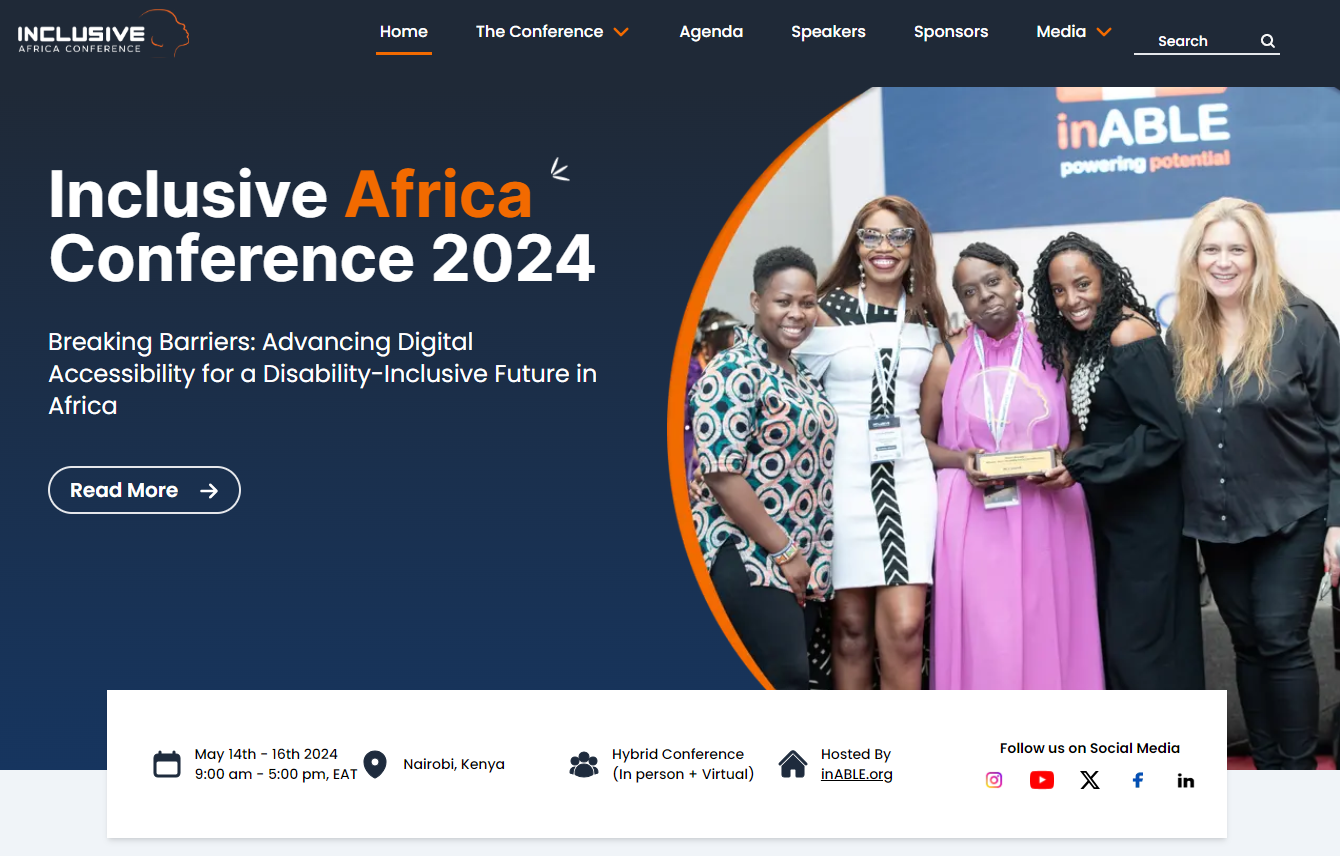This screenshot has height=856, width=1340.
Task: Click the Read More button
Action: [x=144, y=490]
